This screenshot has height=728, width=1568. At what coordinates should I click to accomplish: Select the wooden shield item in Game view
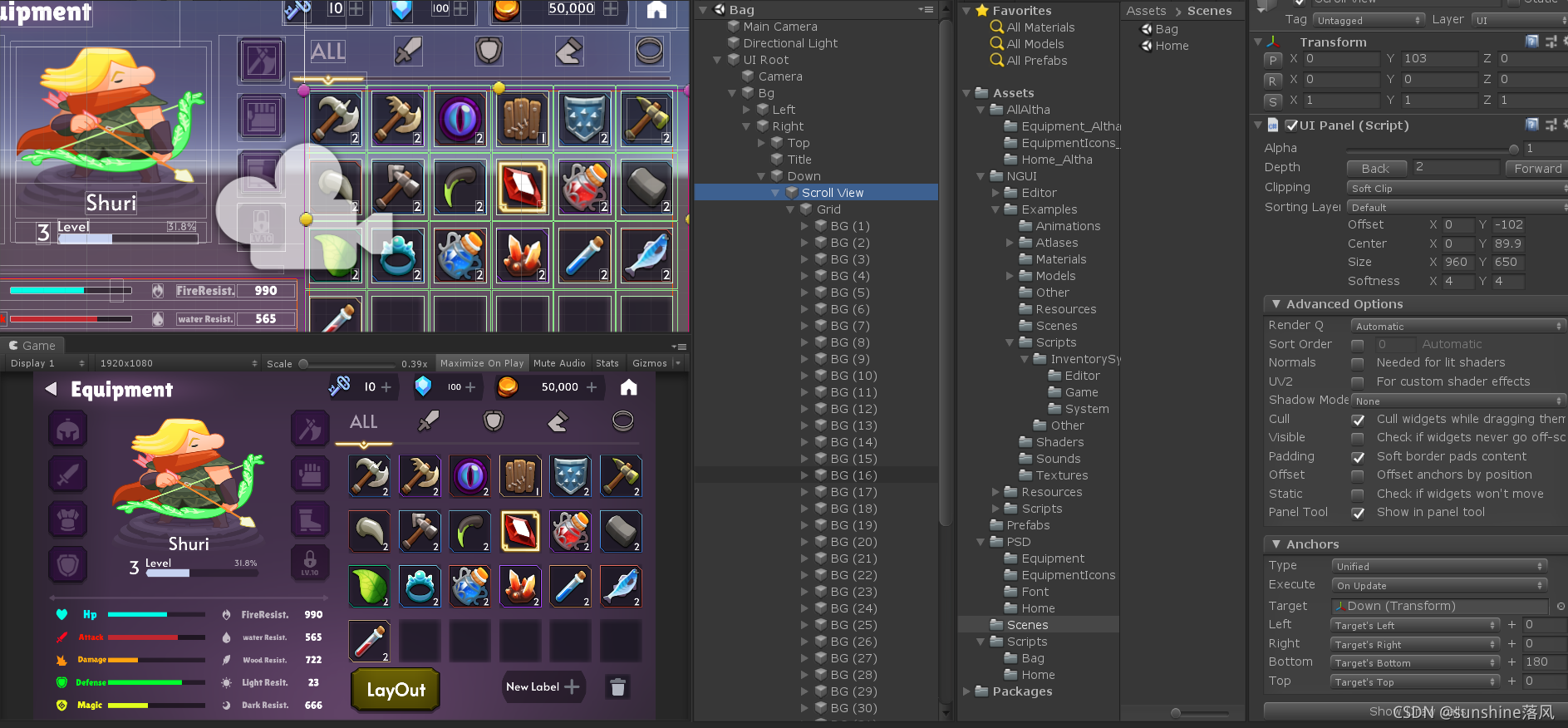point(520,476)
